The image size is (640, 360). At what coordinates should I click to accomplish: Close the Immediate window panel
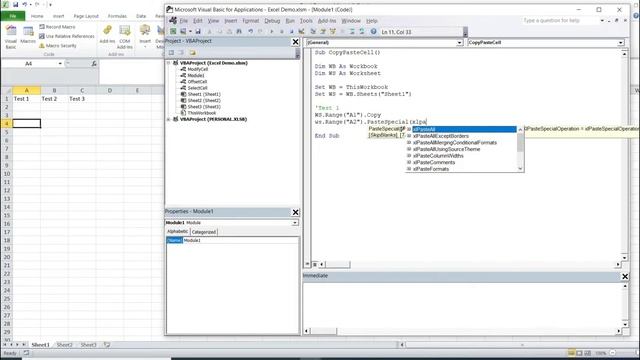click(x=625, y=276)
